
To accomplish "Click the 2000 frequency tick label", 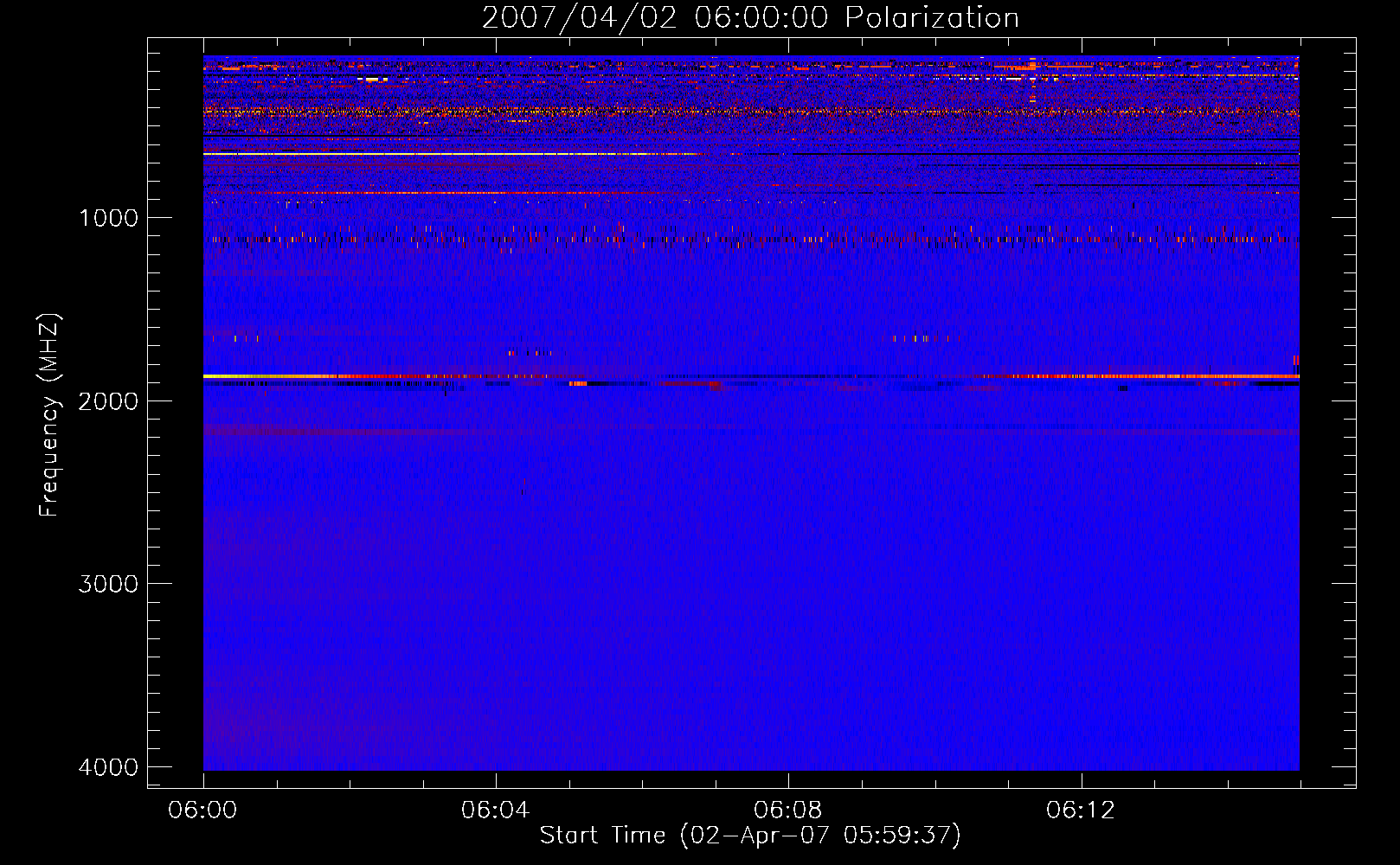I will (108, 400).
